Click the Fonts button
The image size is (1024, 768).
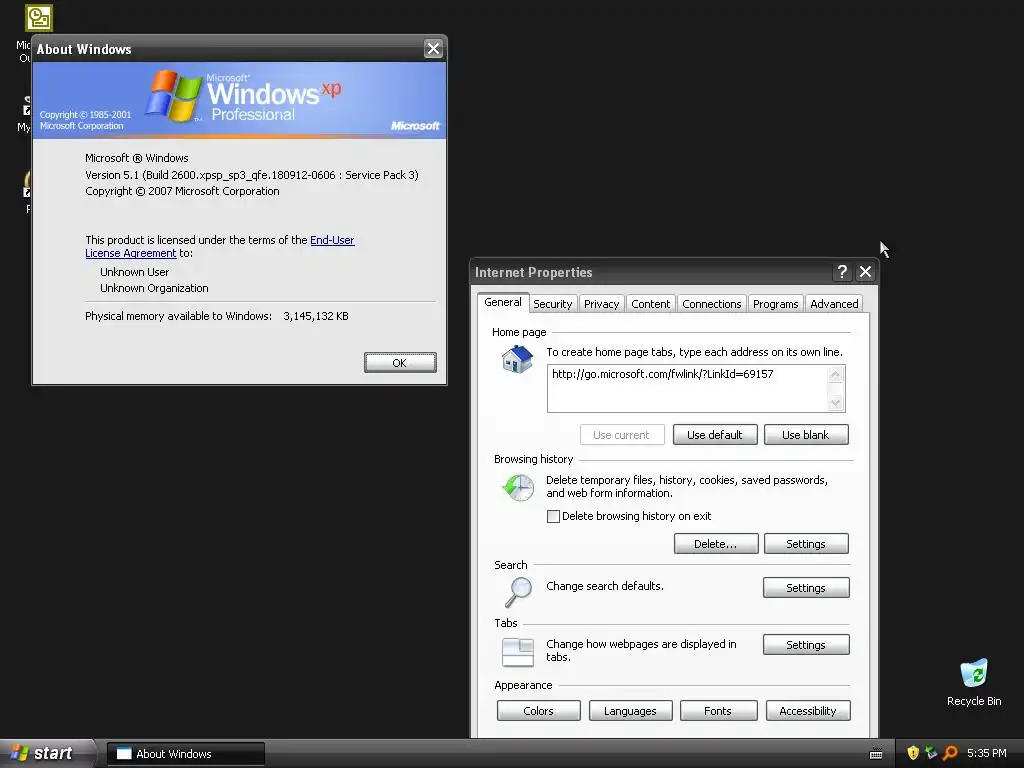[x=718, y=711]
